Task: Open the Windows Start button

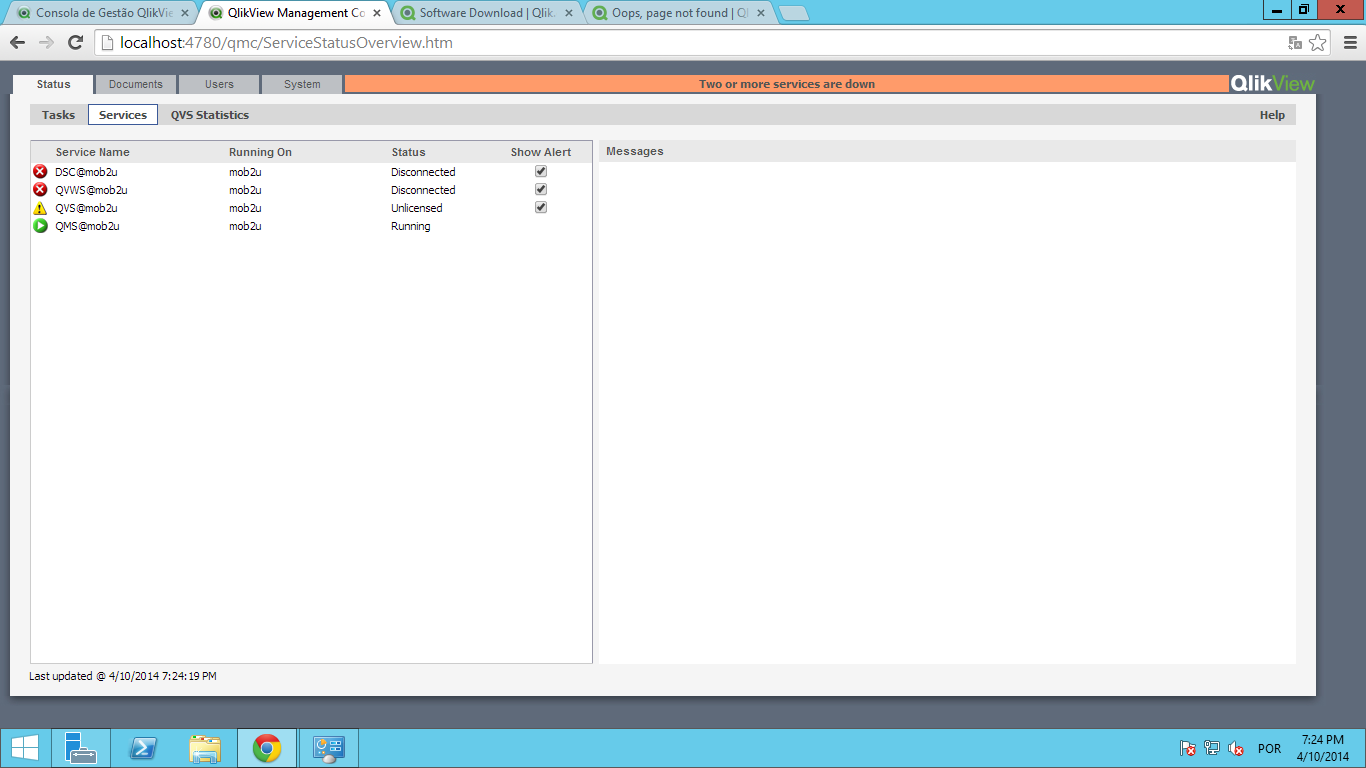Action: tap(25, 748)
